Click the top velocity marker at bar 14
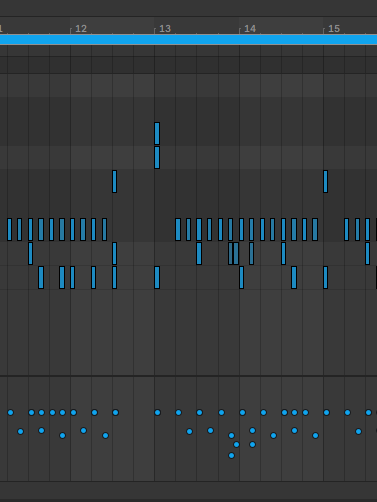The width and height of the screenshot is (377, 502). [242, 412]
